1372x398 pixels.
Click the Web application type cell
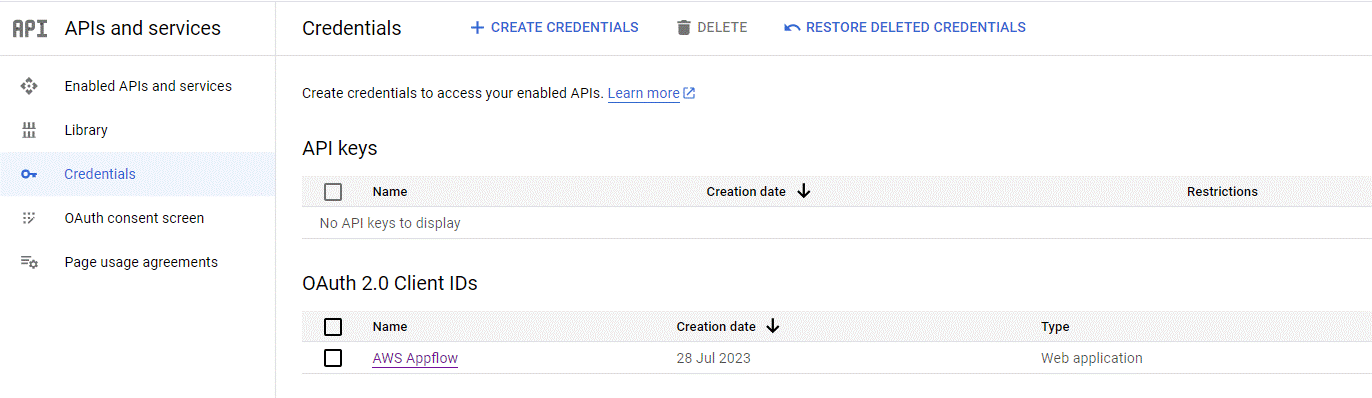coord(1092,358)
